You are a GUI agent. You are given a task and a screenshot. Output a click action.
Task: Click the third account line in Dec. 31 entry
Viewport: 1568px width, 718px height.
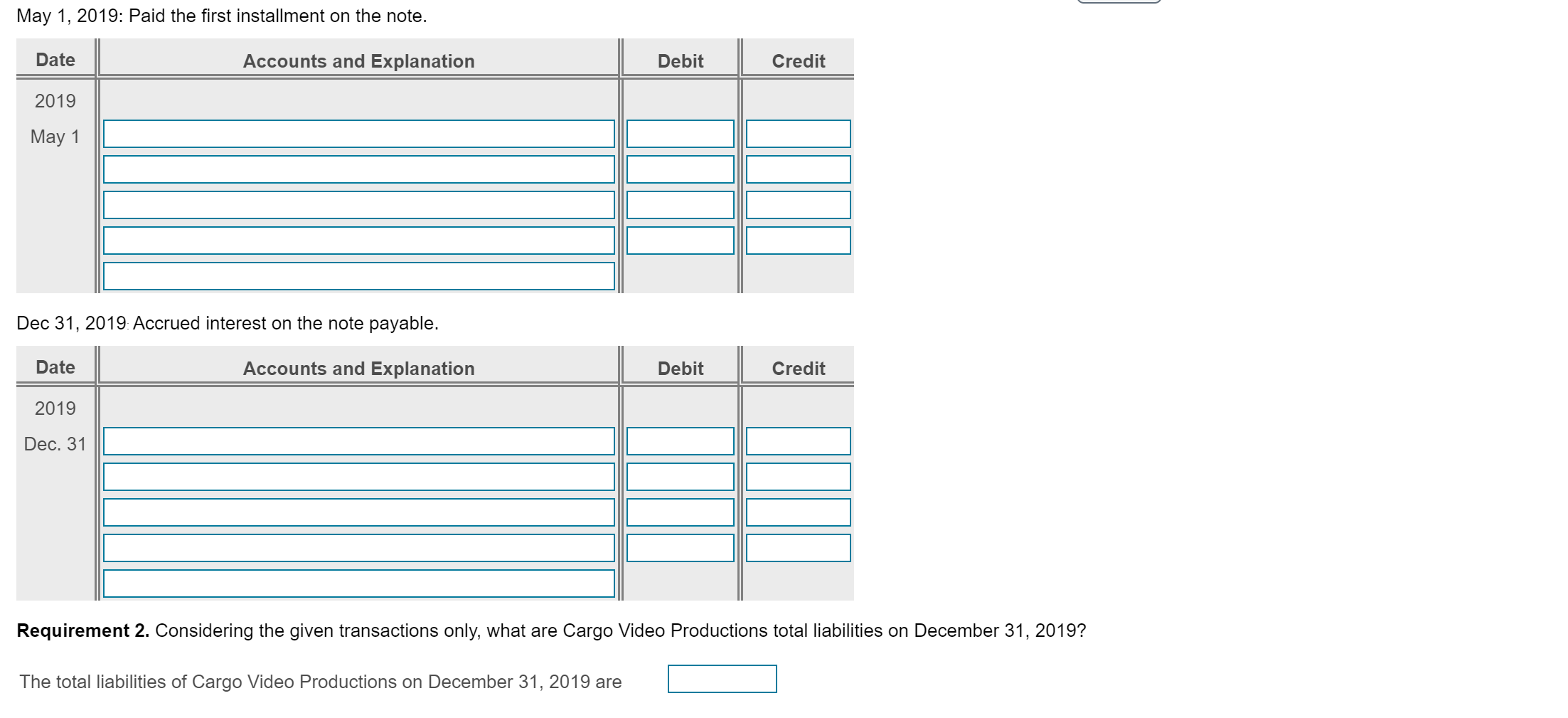point(358,512)
